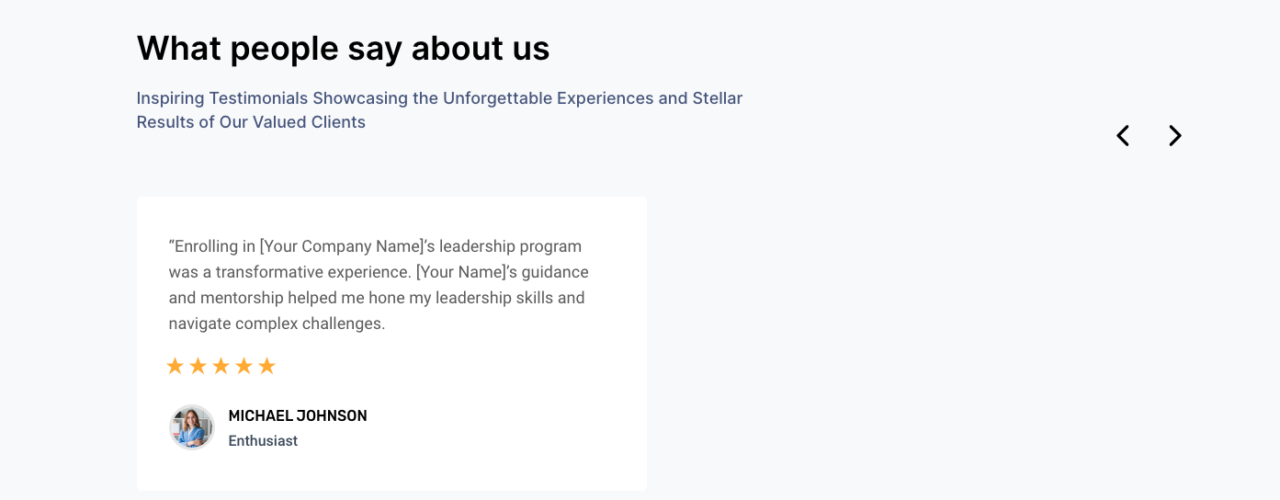Image resolution: width=1280 pixels, height=500 pixels.
Task: Go to the previous testimonial with left arrow
Action: [1123, 136]
